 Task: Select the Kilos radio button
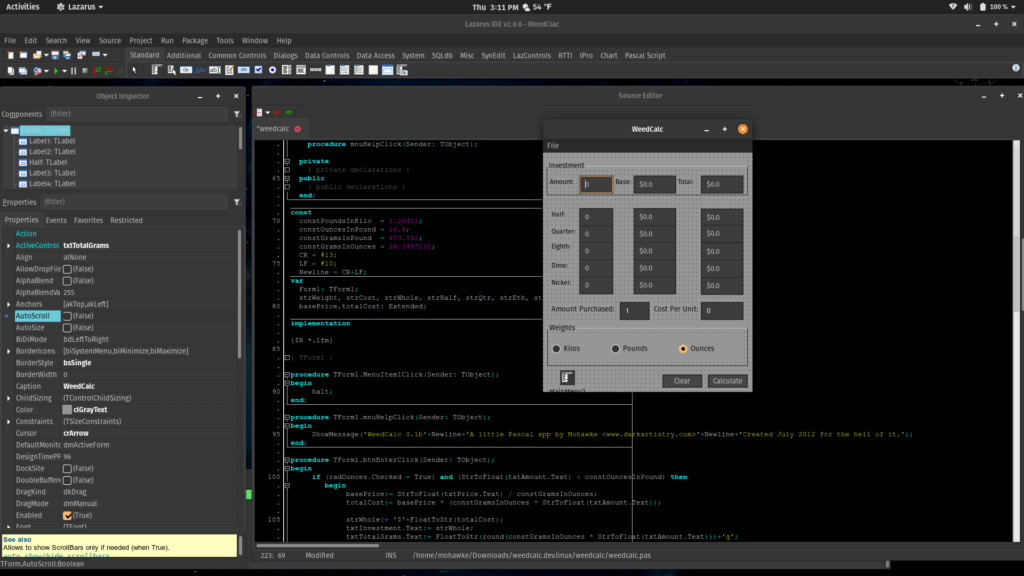point(556,349)
